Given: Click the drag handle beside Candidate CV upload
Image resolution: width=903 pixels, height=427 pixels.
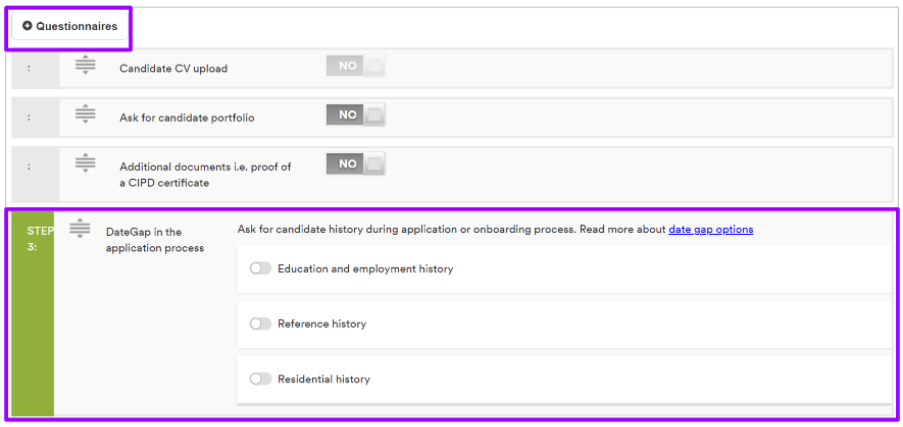Looking at the screenshot, I should pos(85,66).
